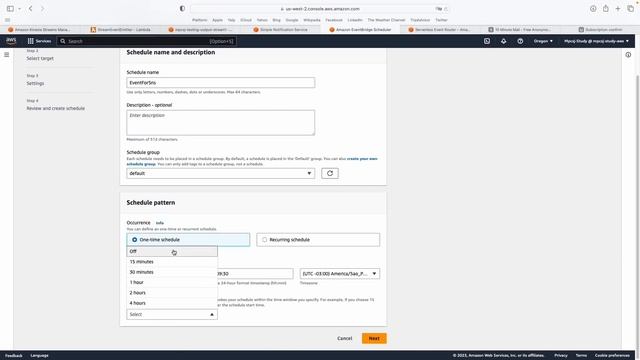The image size is (640, 360).
Task: Click the AWS search field
Action: click(147, 41)
